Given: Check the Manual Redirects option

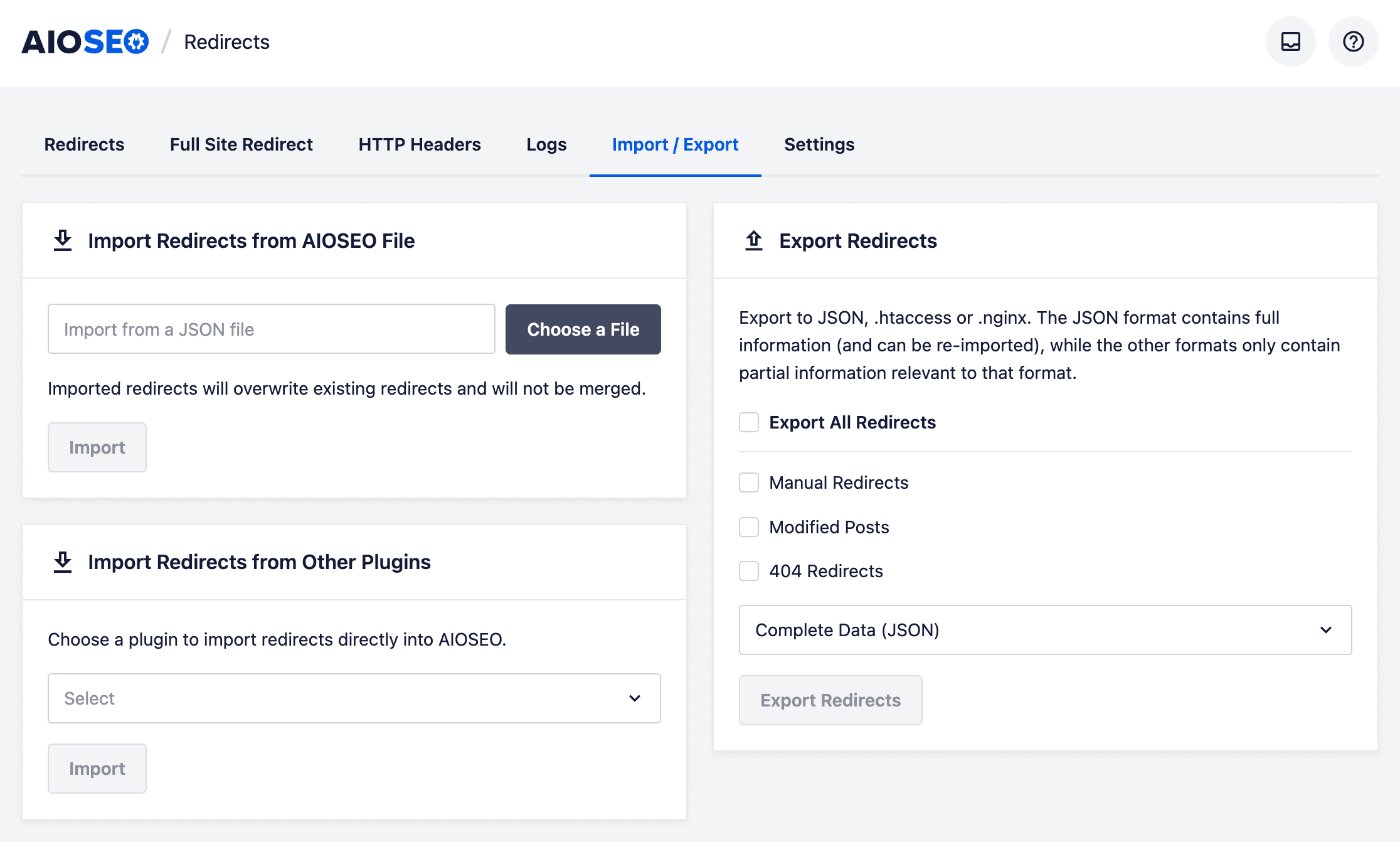Looking at the screenshot, I should (749, 482).
